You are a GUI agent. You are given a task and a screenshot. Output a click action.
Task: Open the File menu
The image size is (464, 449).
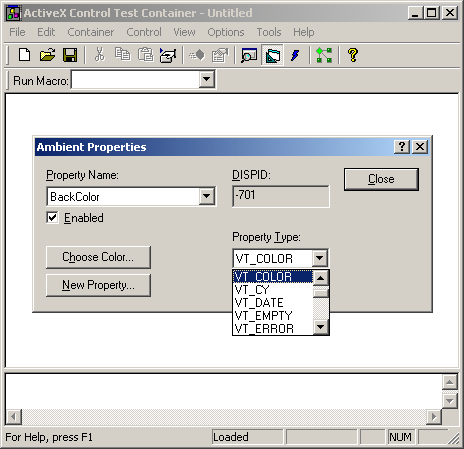[x=17, y=32]
